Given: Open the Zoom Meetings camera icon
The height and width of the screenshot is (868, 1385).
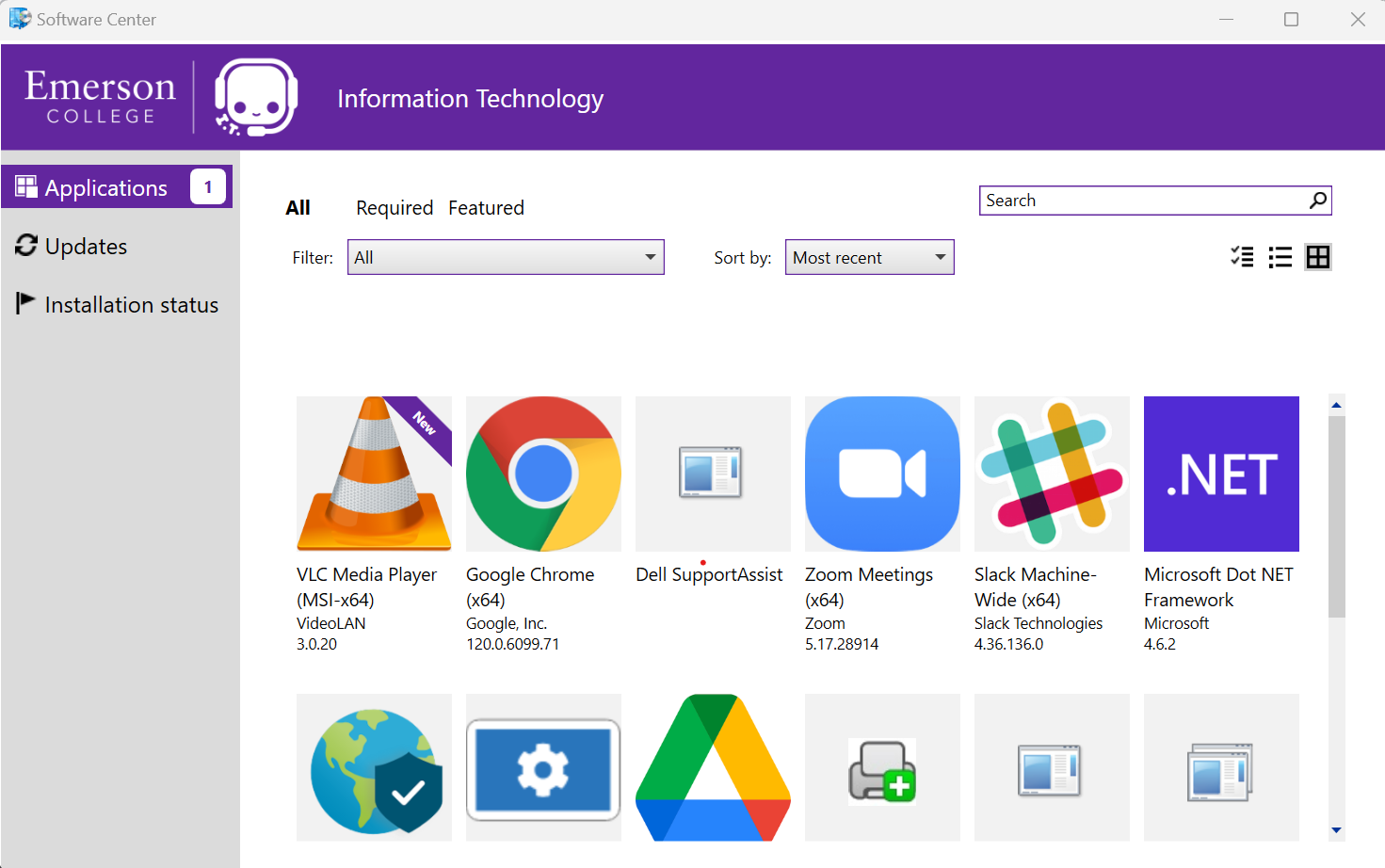Looking at the screenshot, I should pyautogui.click(x=882, y=474).
